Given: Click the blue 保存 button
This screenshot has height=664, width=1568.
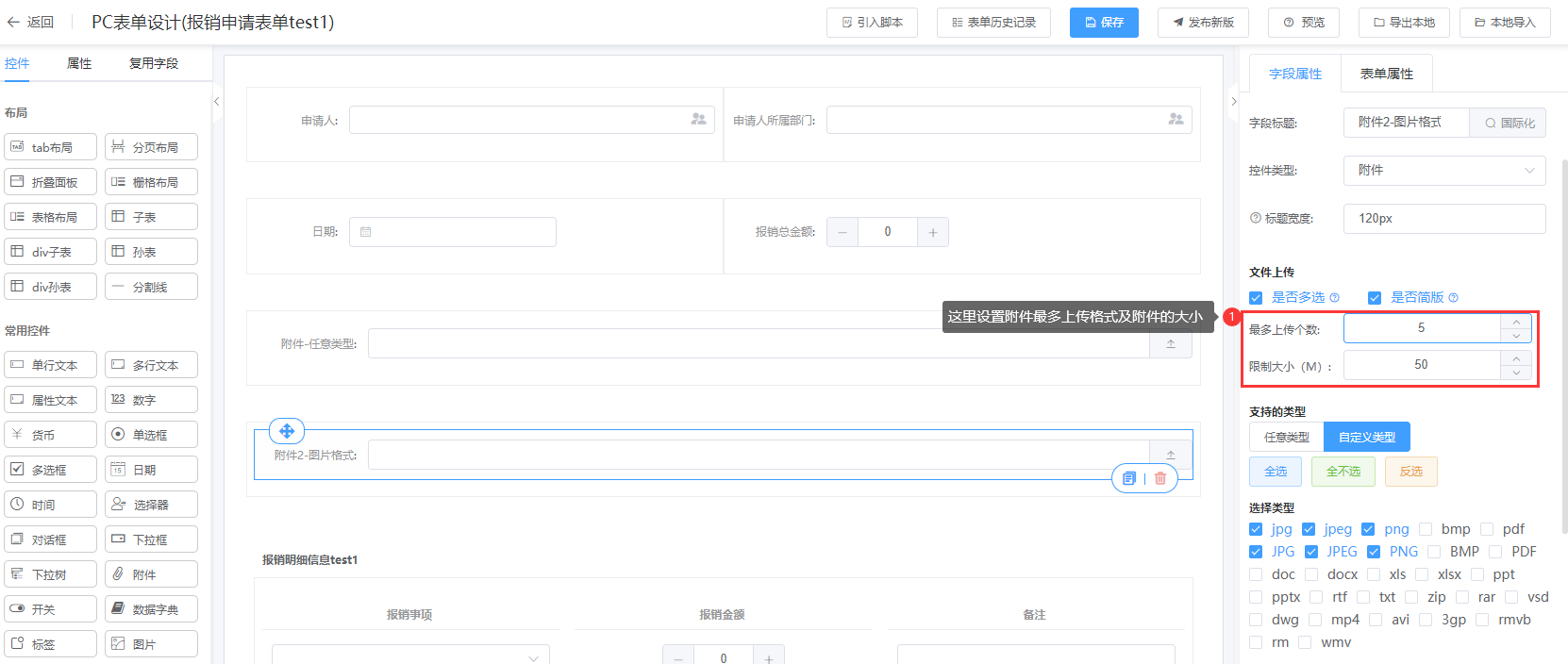Looking at the screenshot, I should click(x=1104, y=23).
